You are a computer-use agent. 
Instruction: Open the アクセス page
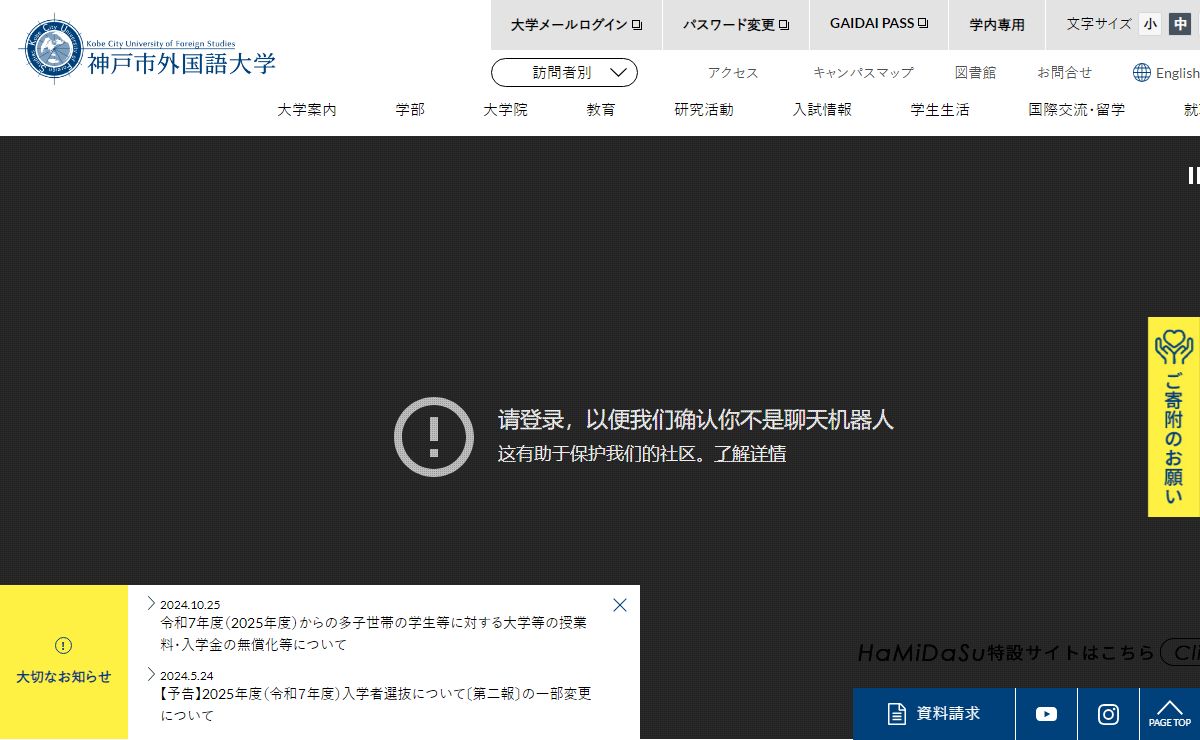pyautogui.click(x=733, y=73)
